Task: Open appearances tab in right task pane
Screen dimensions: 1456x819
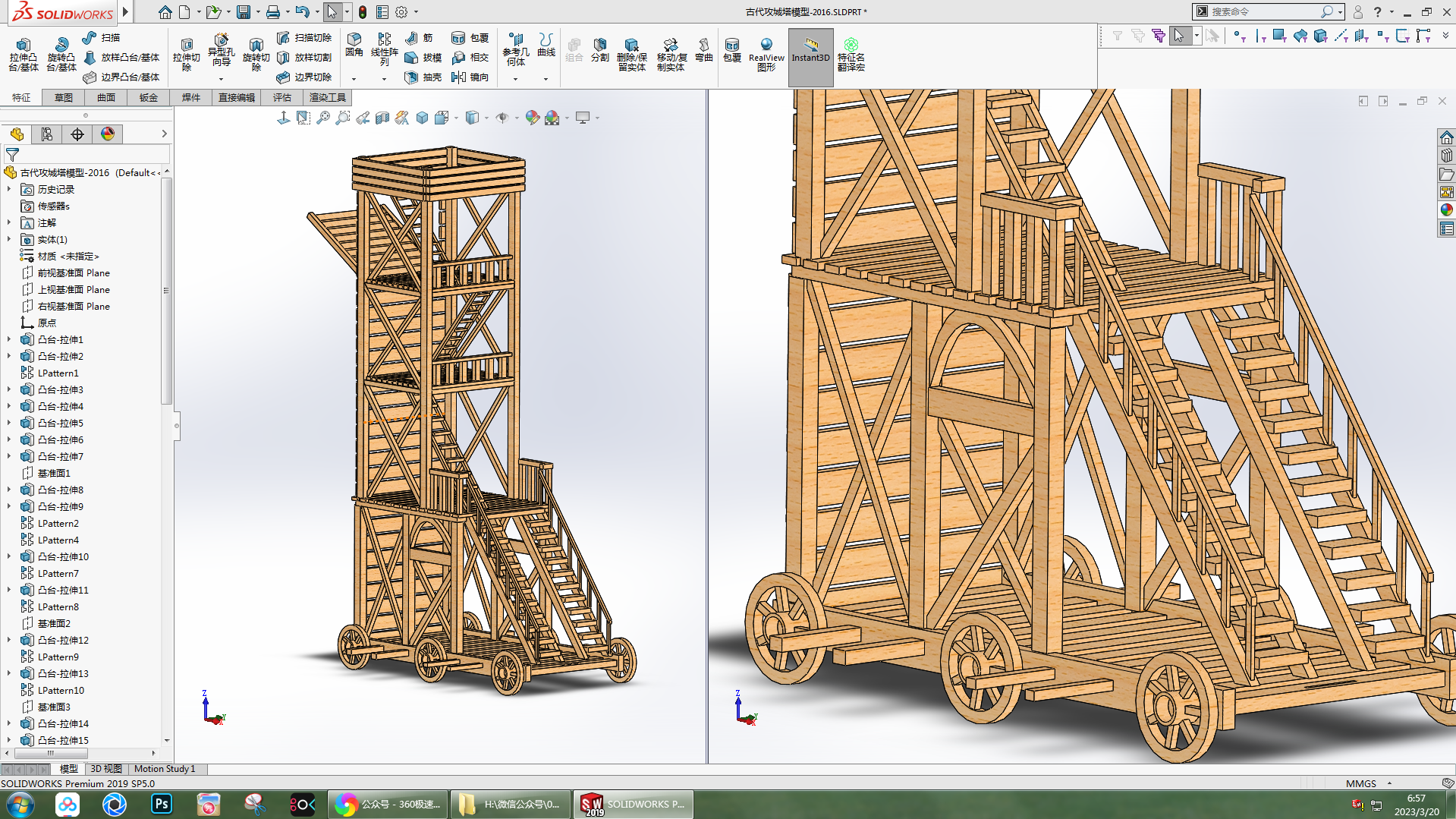Action: [x=1446, y=209]
